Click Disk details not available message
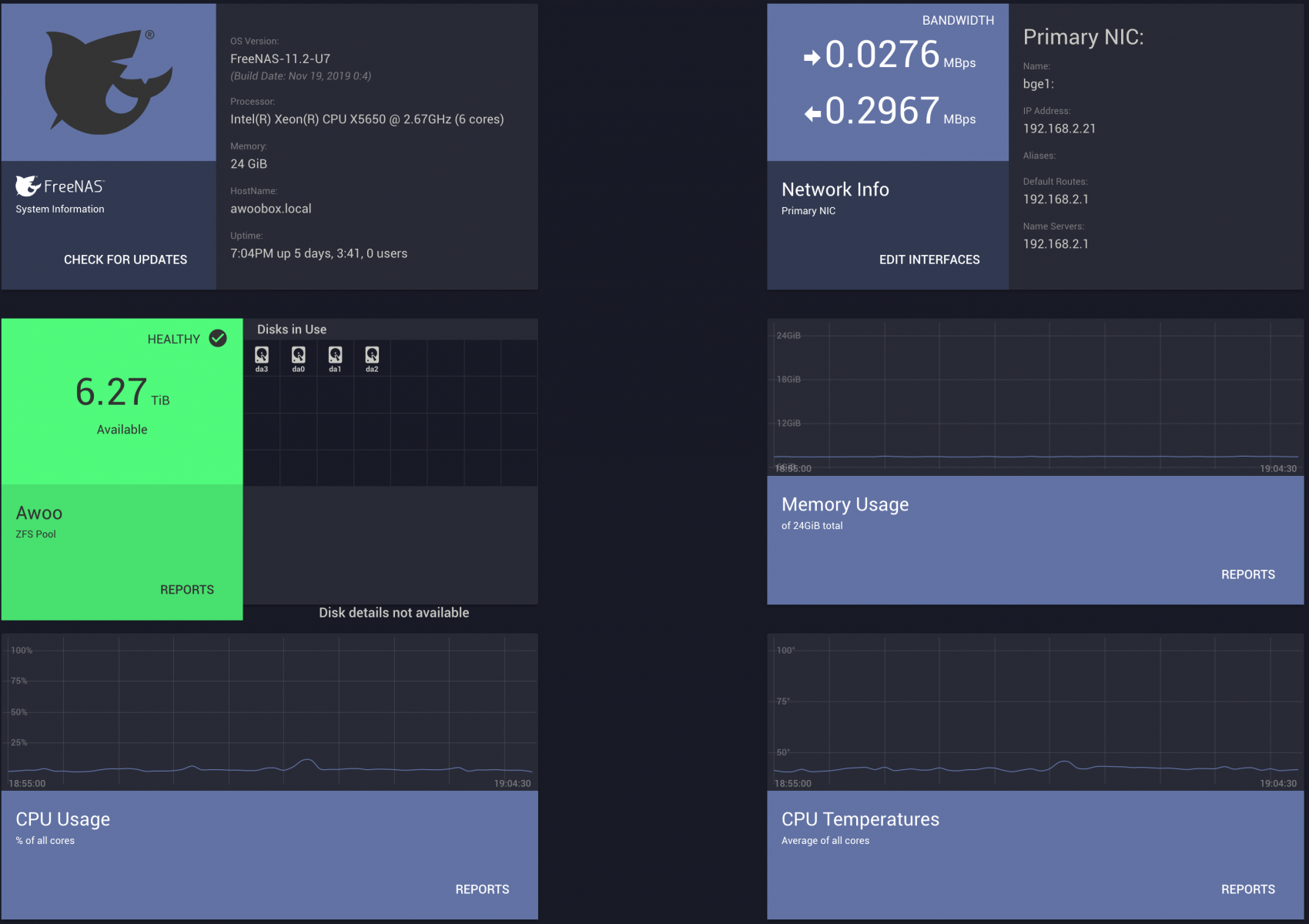Viewport: 1309px width, 924px height. tap(394, 613)
